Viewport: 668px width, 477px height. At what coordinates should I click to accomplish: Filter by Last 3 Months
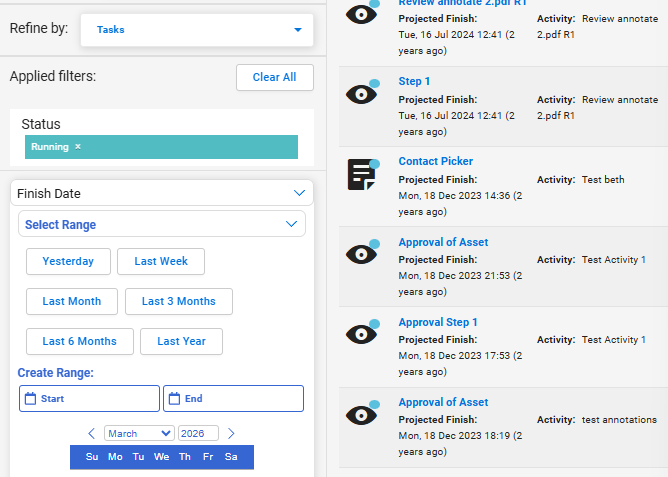click(x=178, y=301)
